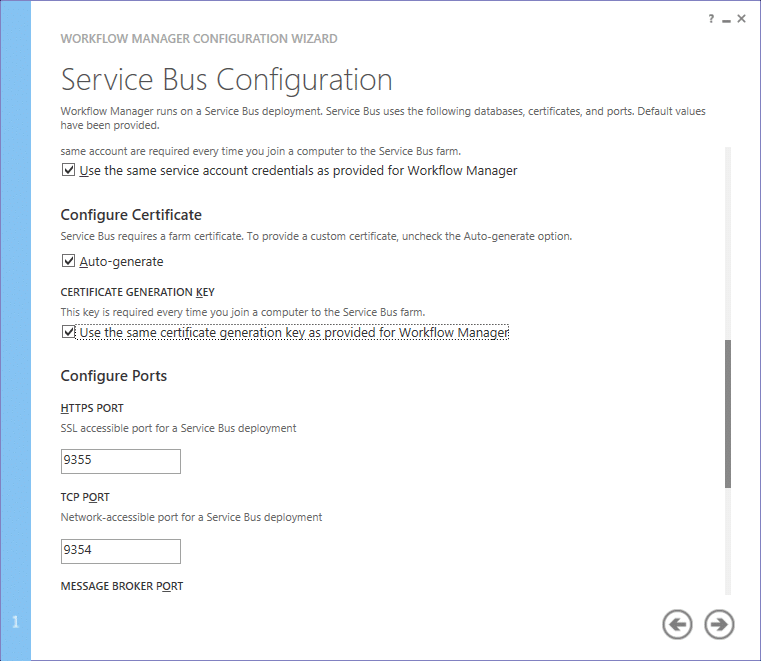Click the Service Bus Configuration title
This screenshot has height=661, width=761.
coord(227,80)
